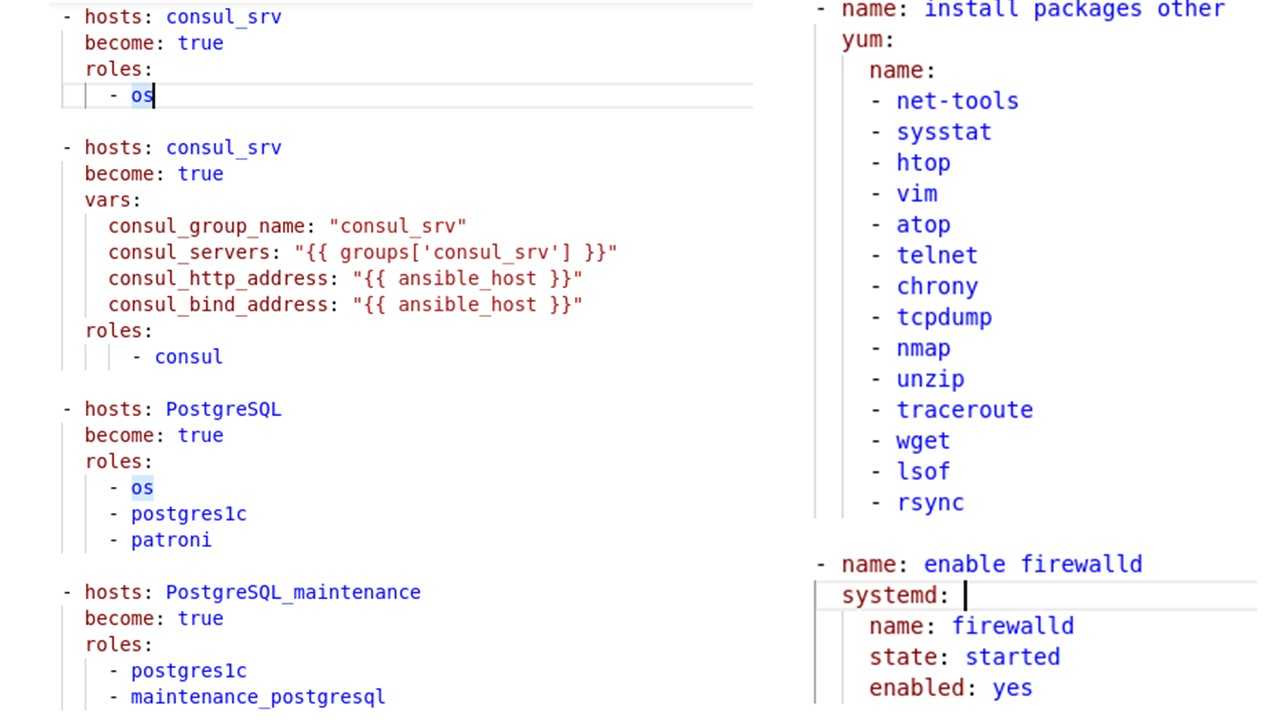Click the 'enable firewalld' task name
The image size is (1280, 720).
point(1081,564)
